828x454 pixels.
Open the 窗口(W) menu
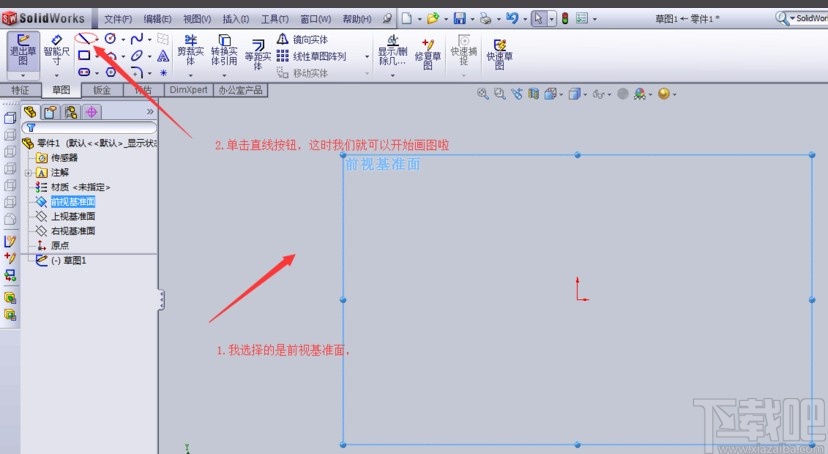[x=316, y=19]
